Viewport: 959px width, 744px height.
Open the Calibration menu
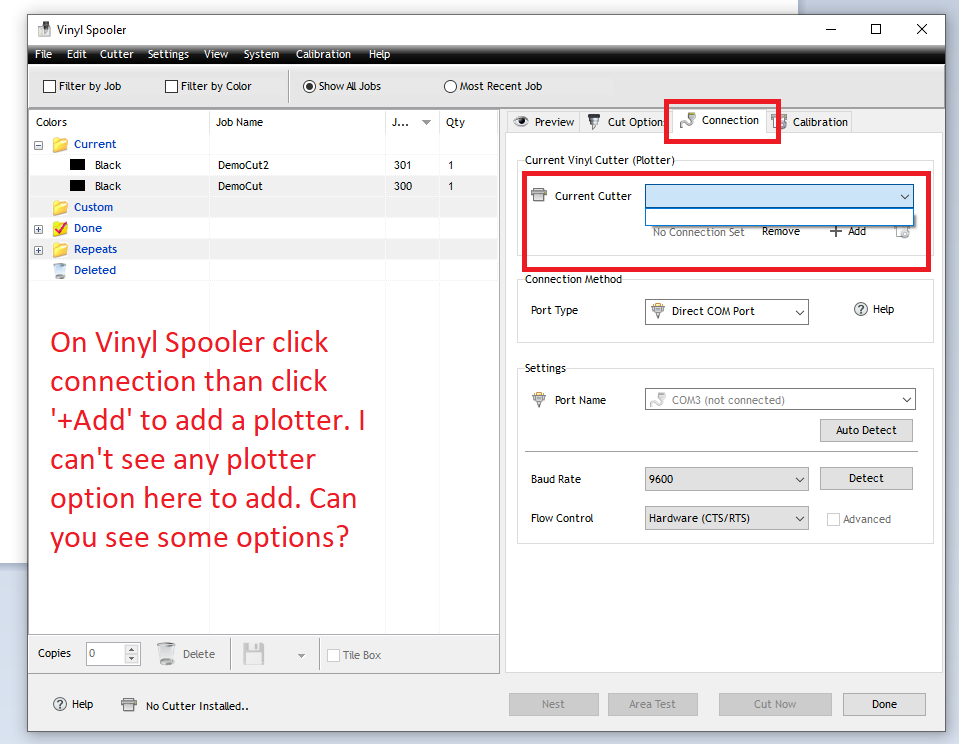click(323, 54)
